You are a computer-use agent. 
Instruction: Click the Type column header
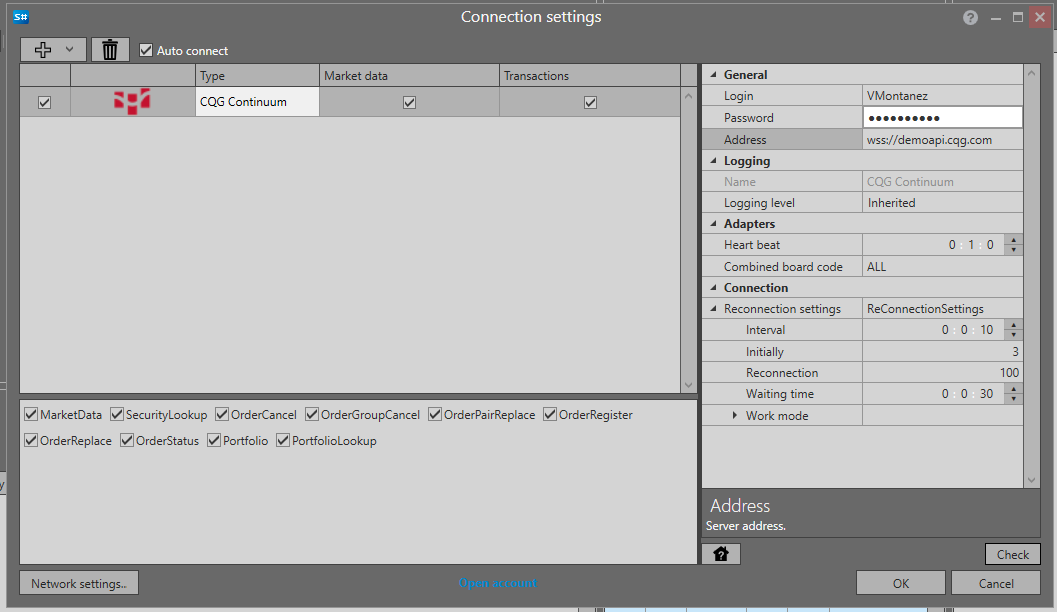257,76
